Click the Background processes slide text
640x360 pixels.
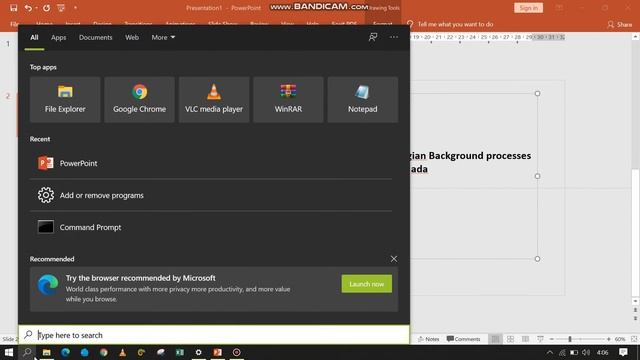470,162
